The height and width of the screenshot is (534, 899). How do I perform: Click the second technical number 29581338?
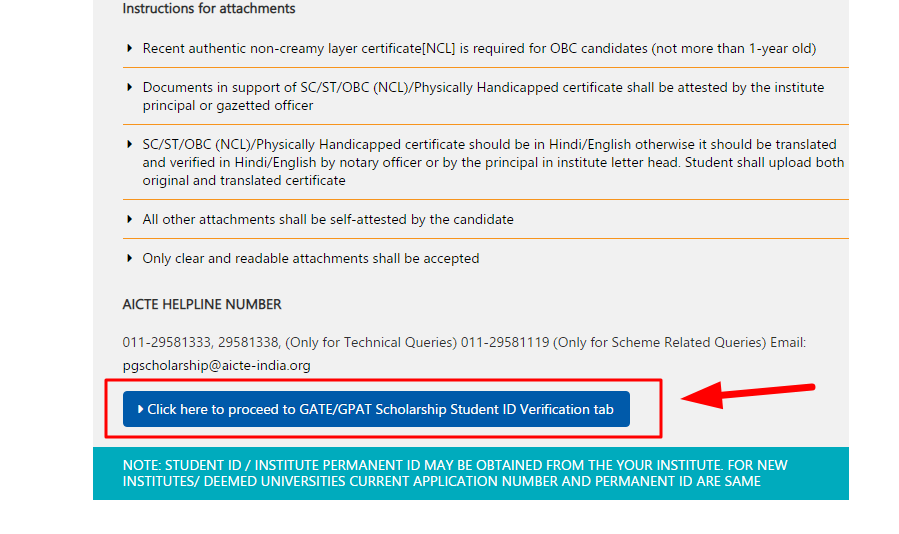(248, 342)
